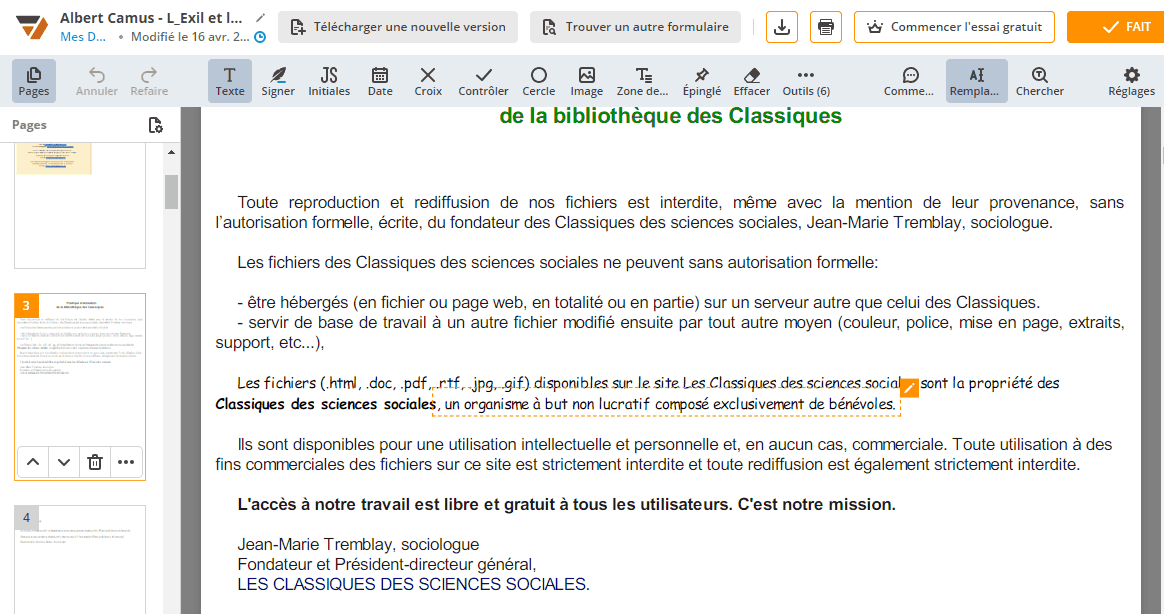The height and width of the screenshot is (614, 1164).
Task: Click the 'Pages' panel heading
Action: (x=29, y=125)
